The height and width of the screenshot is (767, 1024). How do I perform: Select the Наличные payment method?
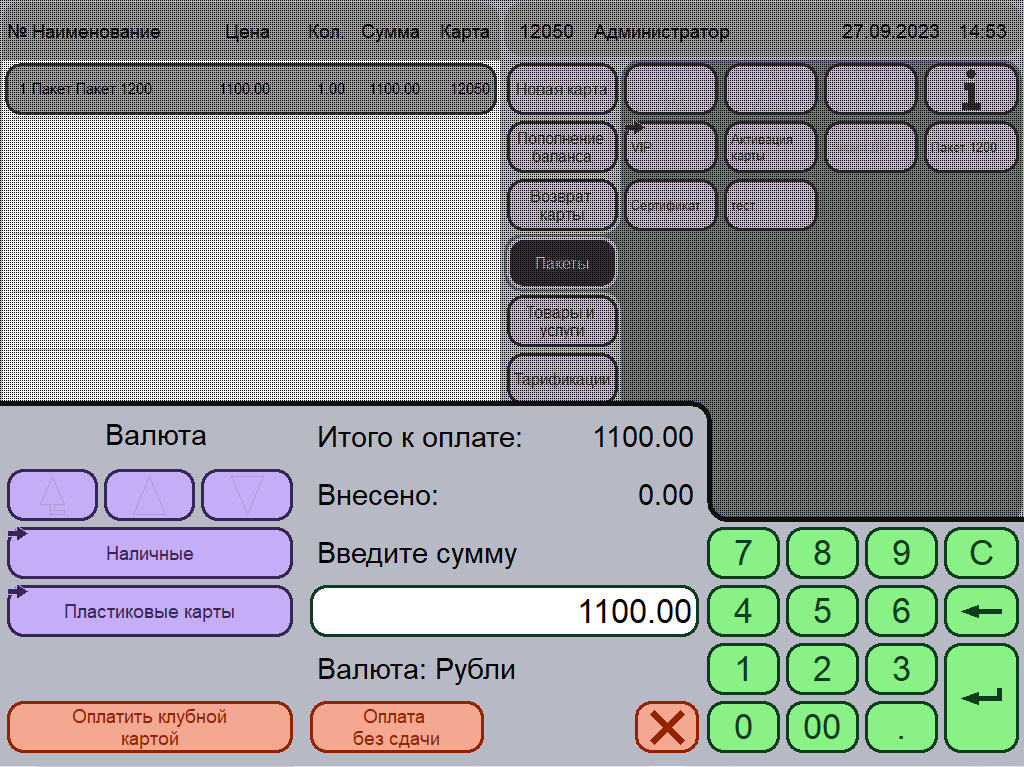150,553
